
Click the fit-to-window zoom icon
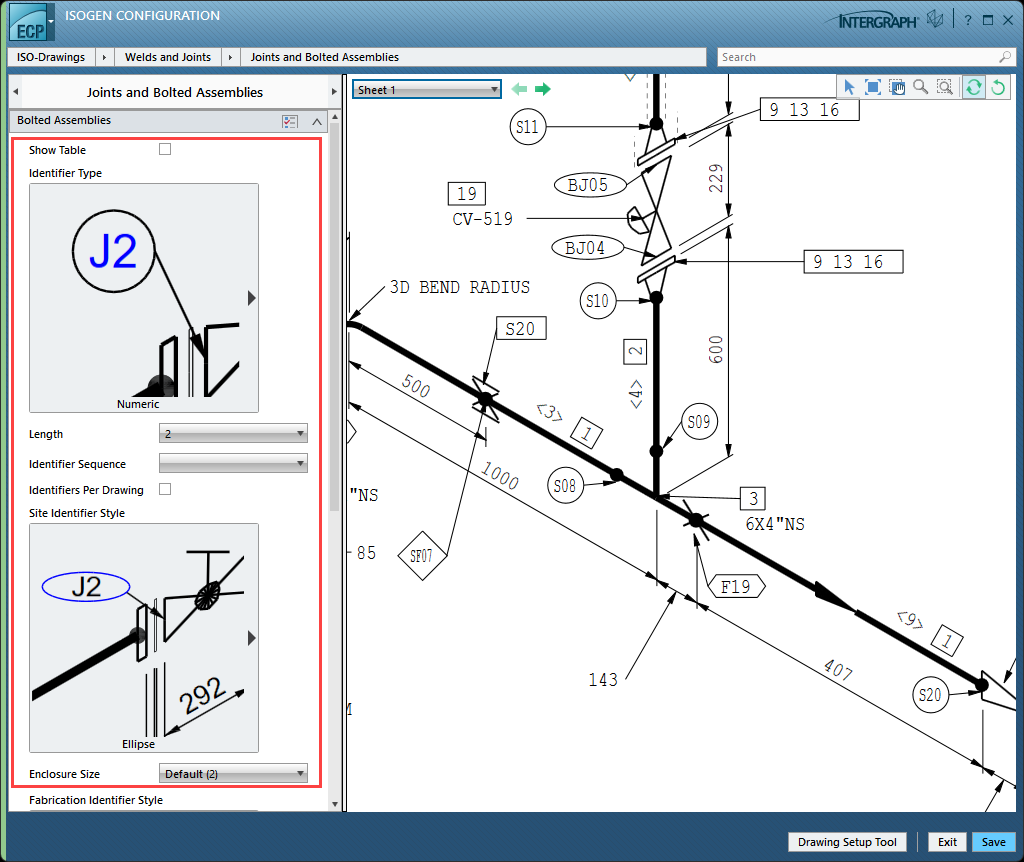coord(873,88)
